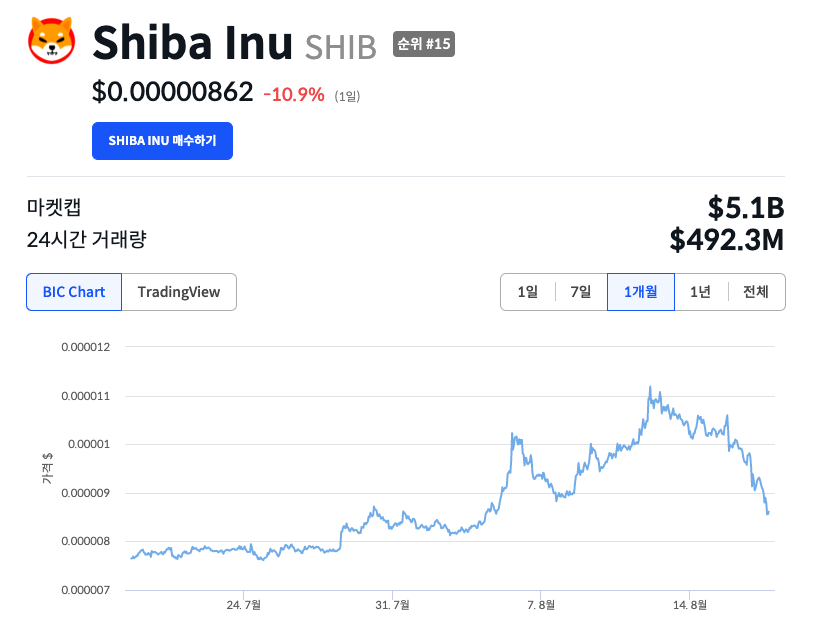818x638 pixels.
Task: Click the chart's peak near 0.000011
Action: (650, 388)
